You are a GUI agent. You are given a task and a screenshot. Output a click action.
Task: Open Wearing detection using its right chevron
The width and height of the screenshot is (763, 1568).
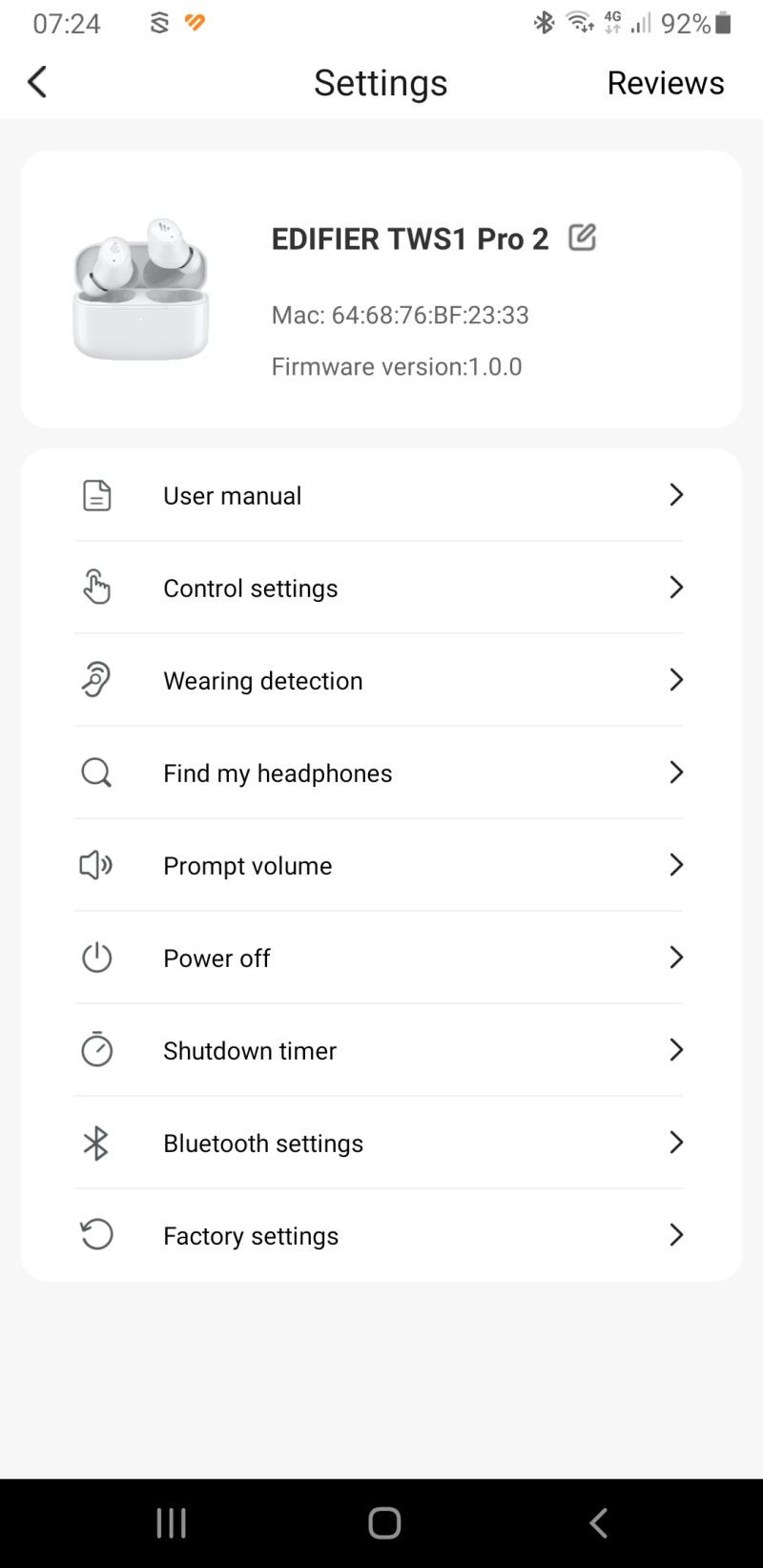click(x=676, y=680)
